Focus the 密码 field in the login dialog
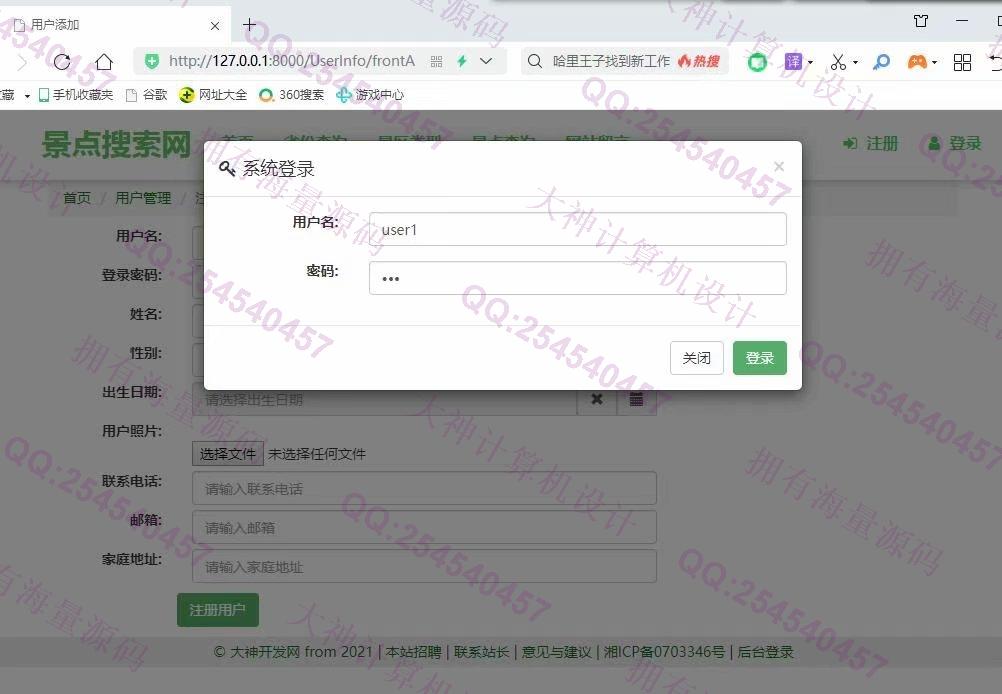This screenshot has width=1002, height=694. (x=578, y=278)
